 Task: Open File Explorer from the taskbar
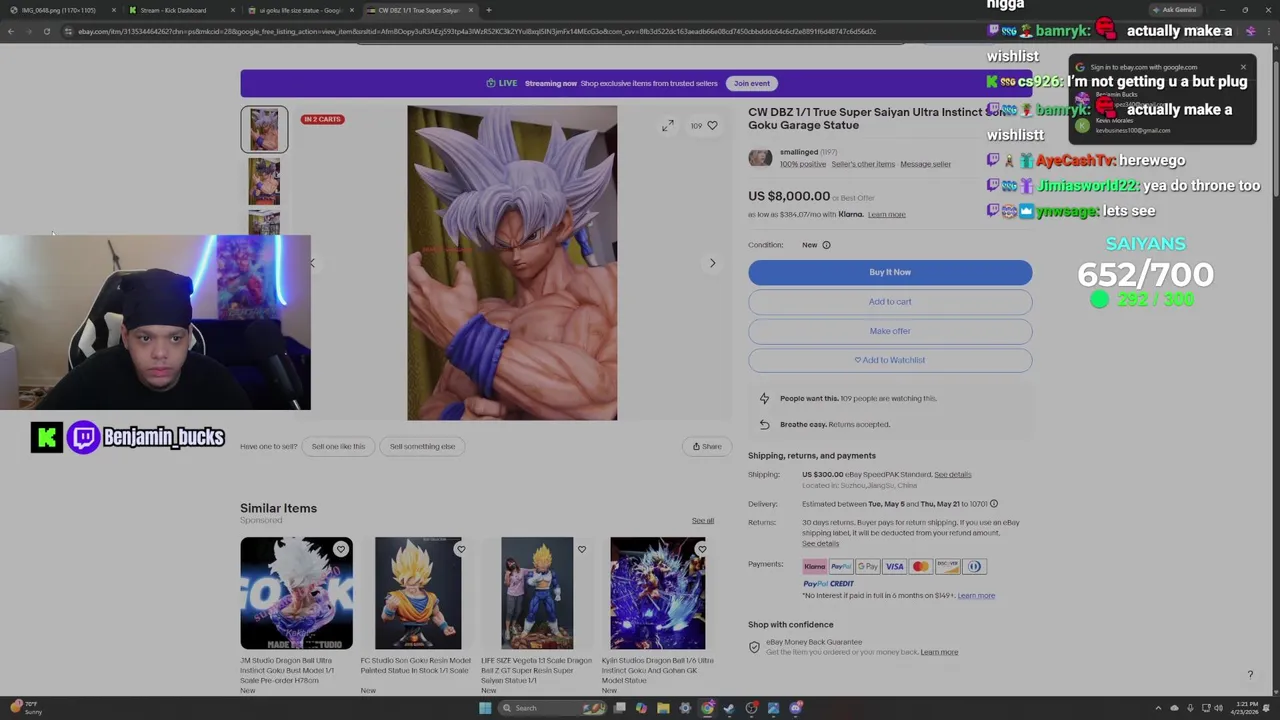click(x=663, y=708)
